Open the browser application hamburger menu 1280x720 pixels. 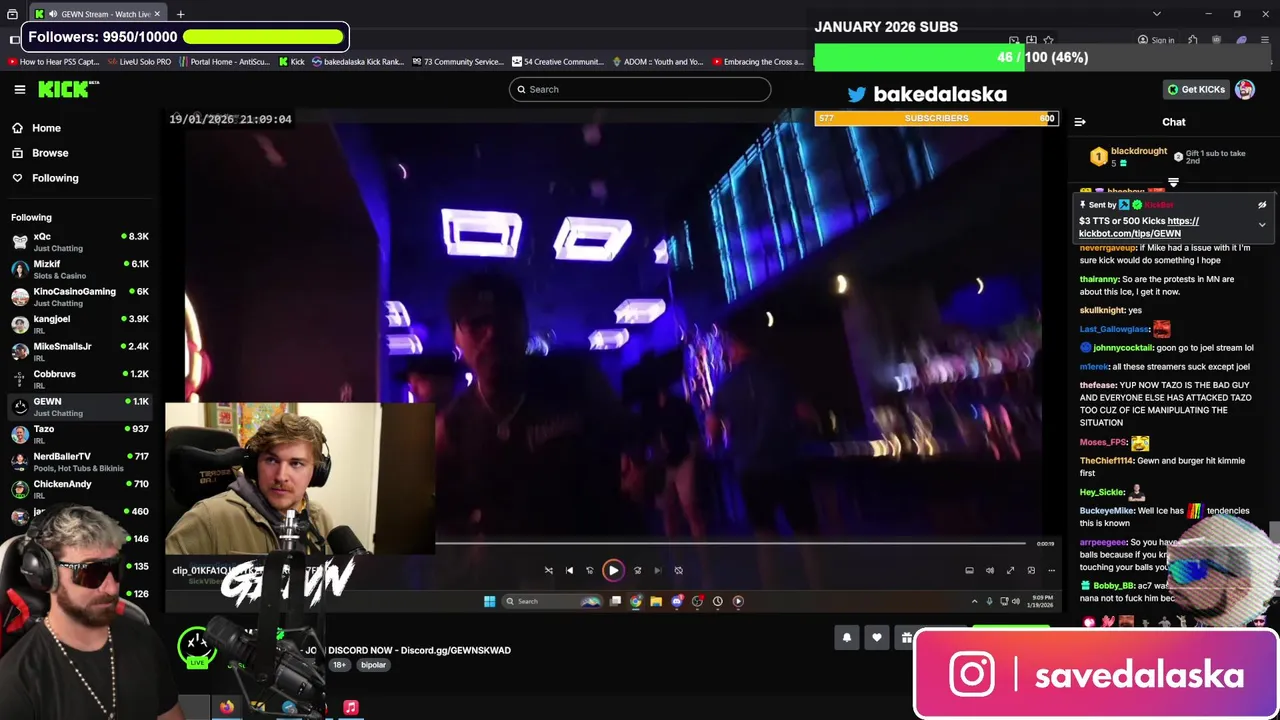[x=1264, y=40]
